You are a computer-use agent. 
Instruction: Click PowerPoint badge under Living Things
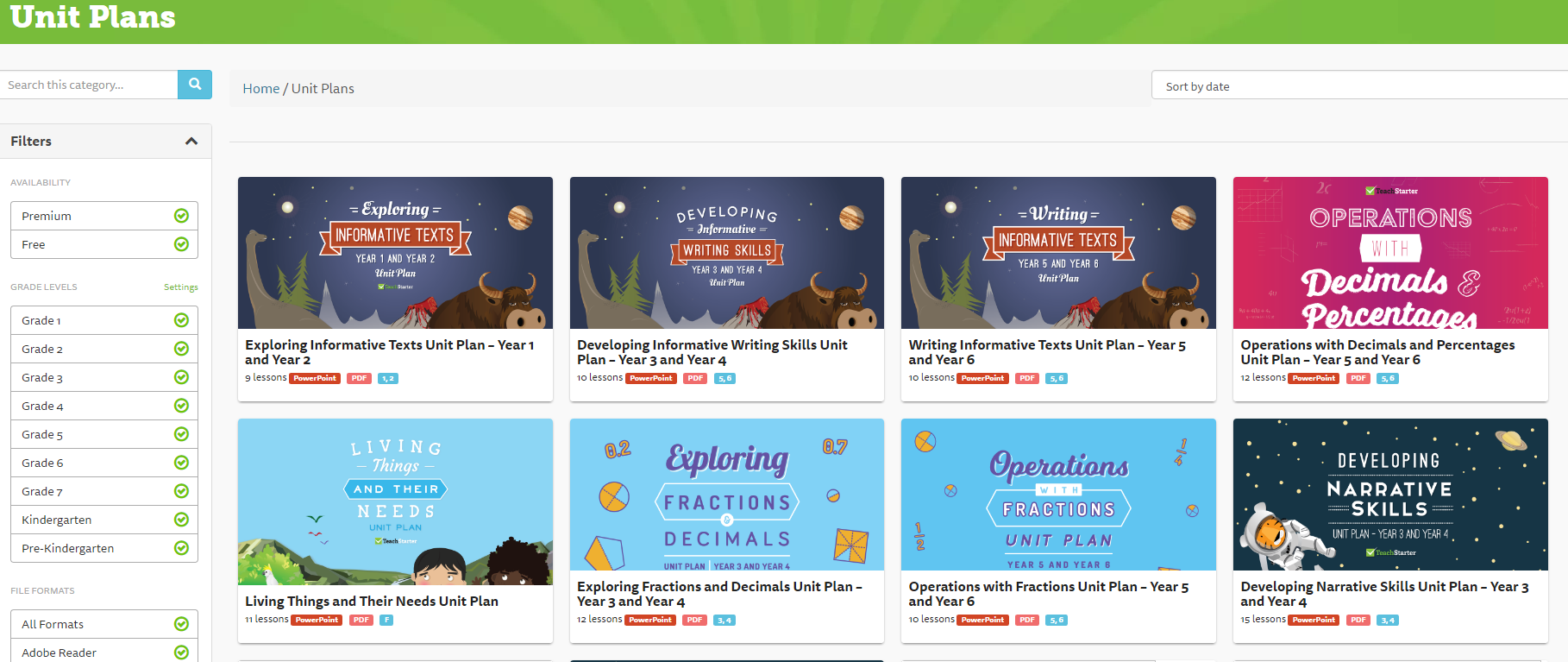pos(317,620)
